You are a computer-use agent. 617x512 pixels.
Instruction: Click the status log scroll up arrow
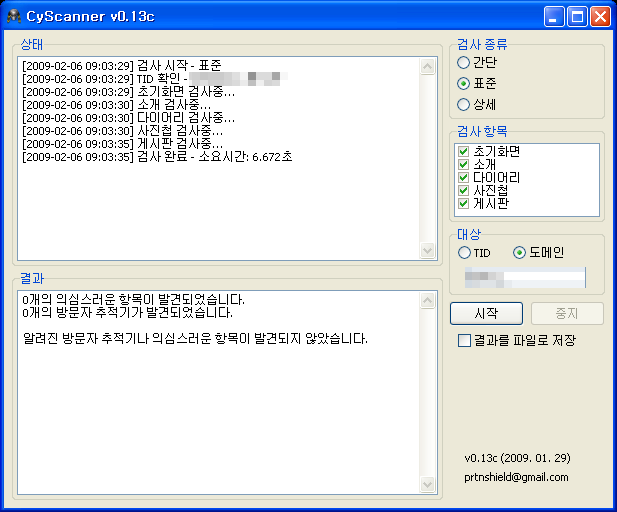428,66
